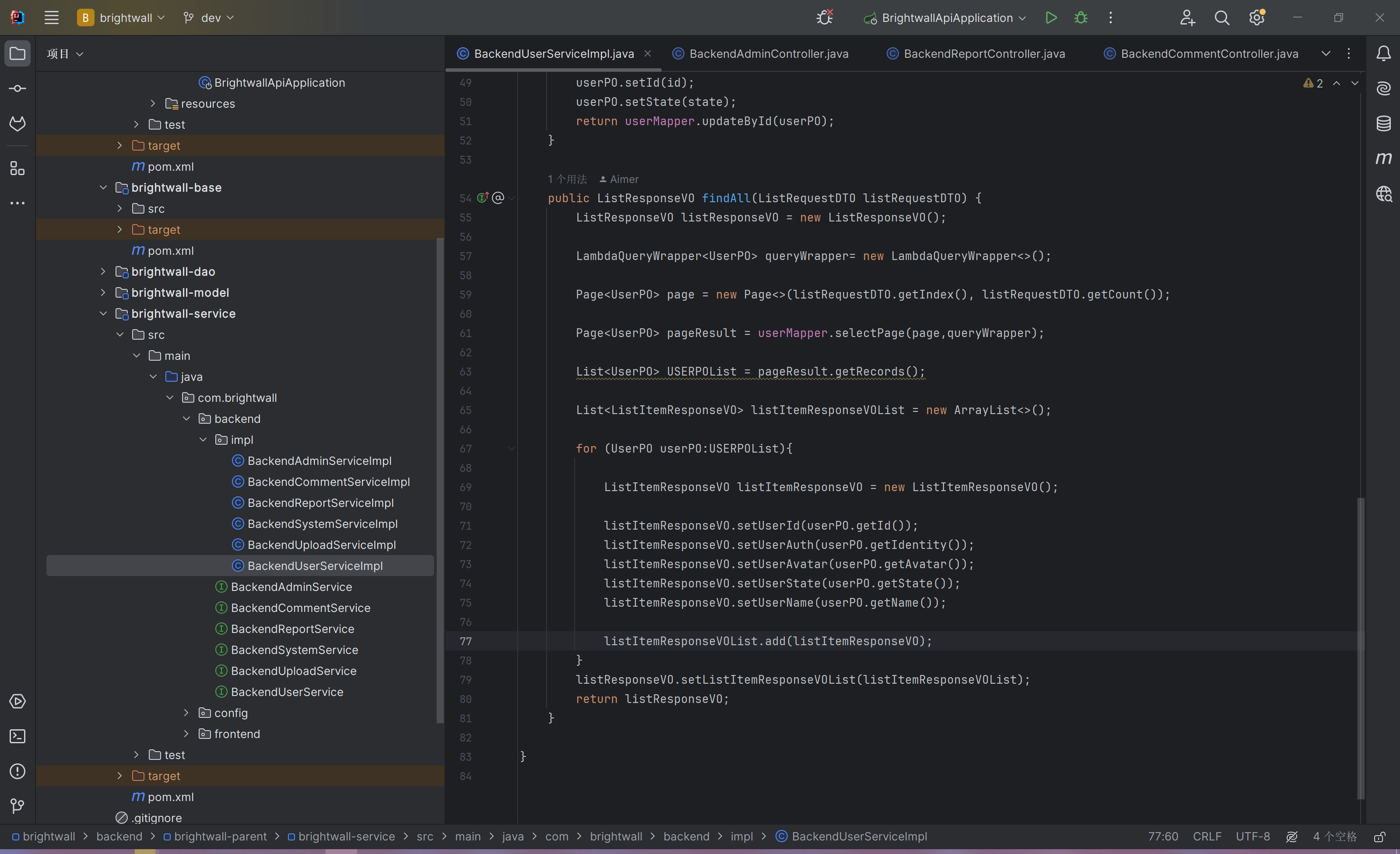Open the Terminal tool window

(x=18, y=736)
